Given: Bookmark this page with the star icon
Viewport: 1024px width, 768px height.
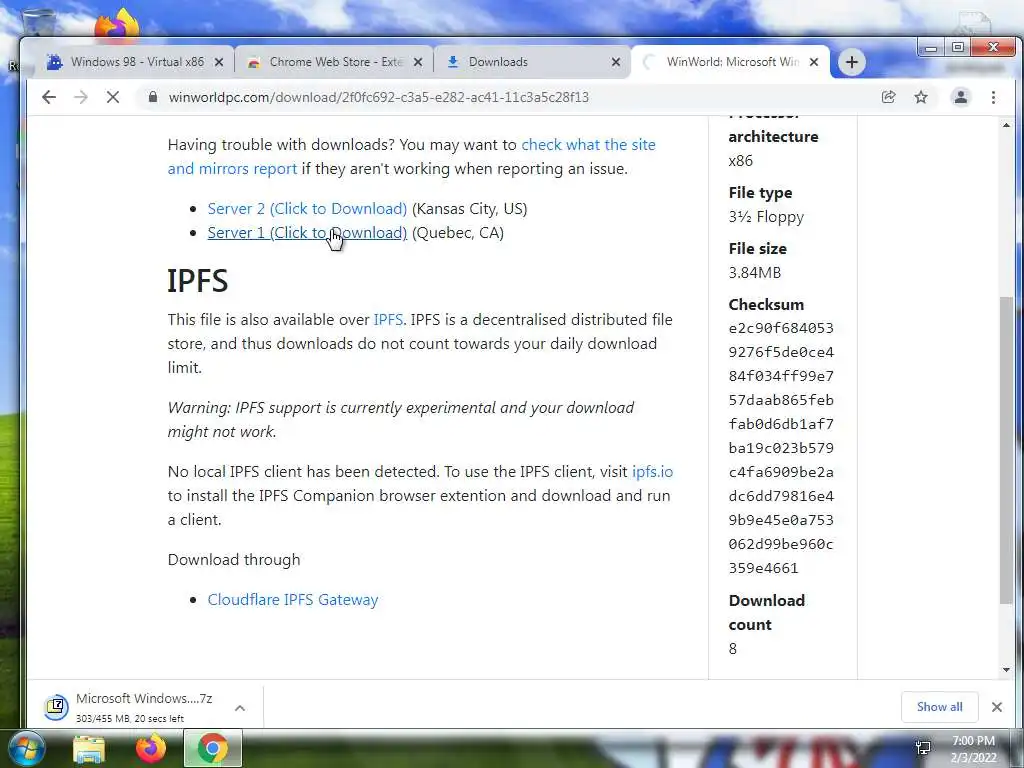Looking at the screenshot, I should pos(921,97).
